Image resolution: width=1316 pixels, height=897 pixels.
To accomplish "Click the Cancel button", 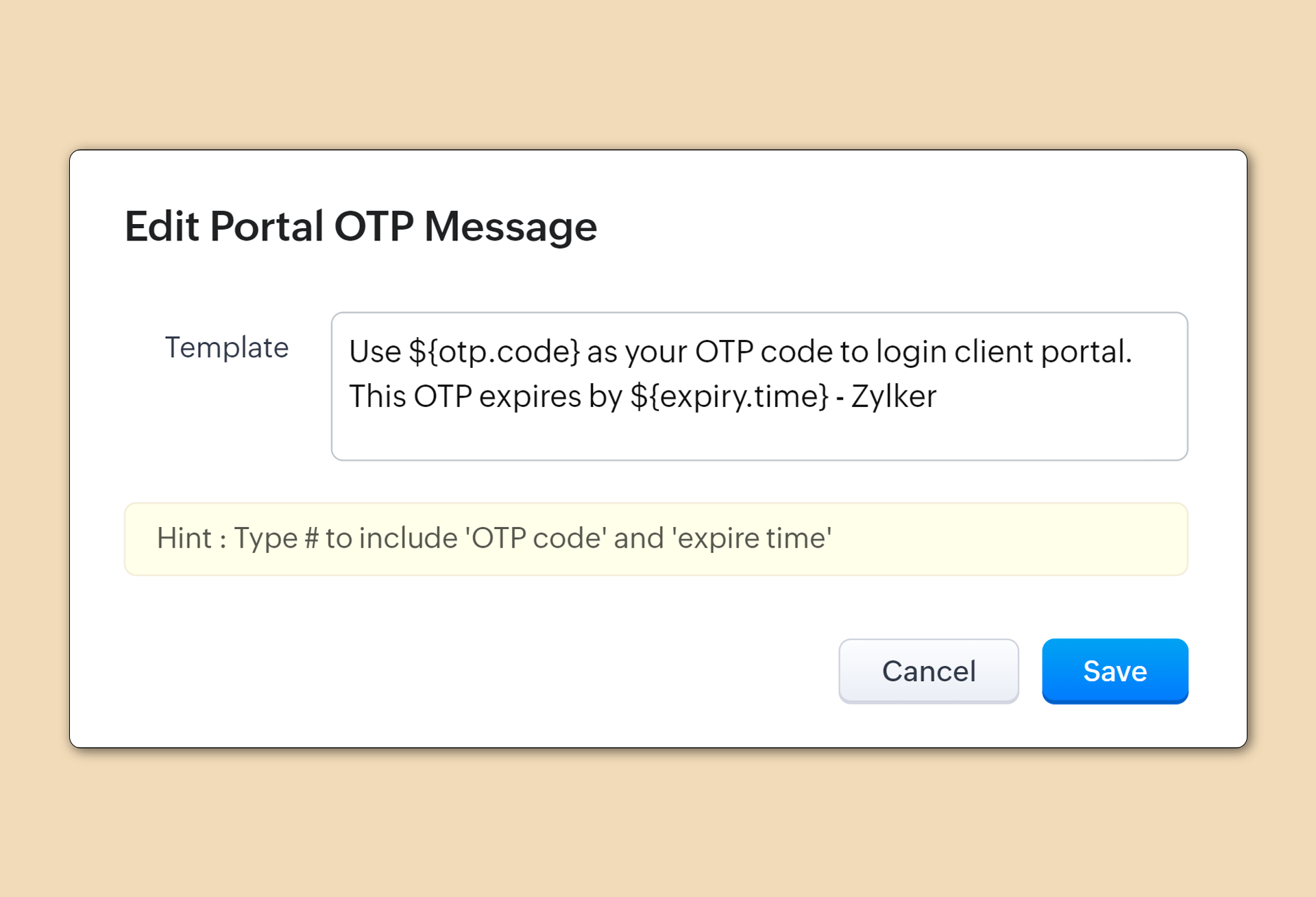I will 928,671.
